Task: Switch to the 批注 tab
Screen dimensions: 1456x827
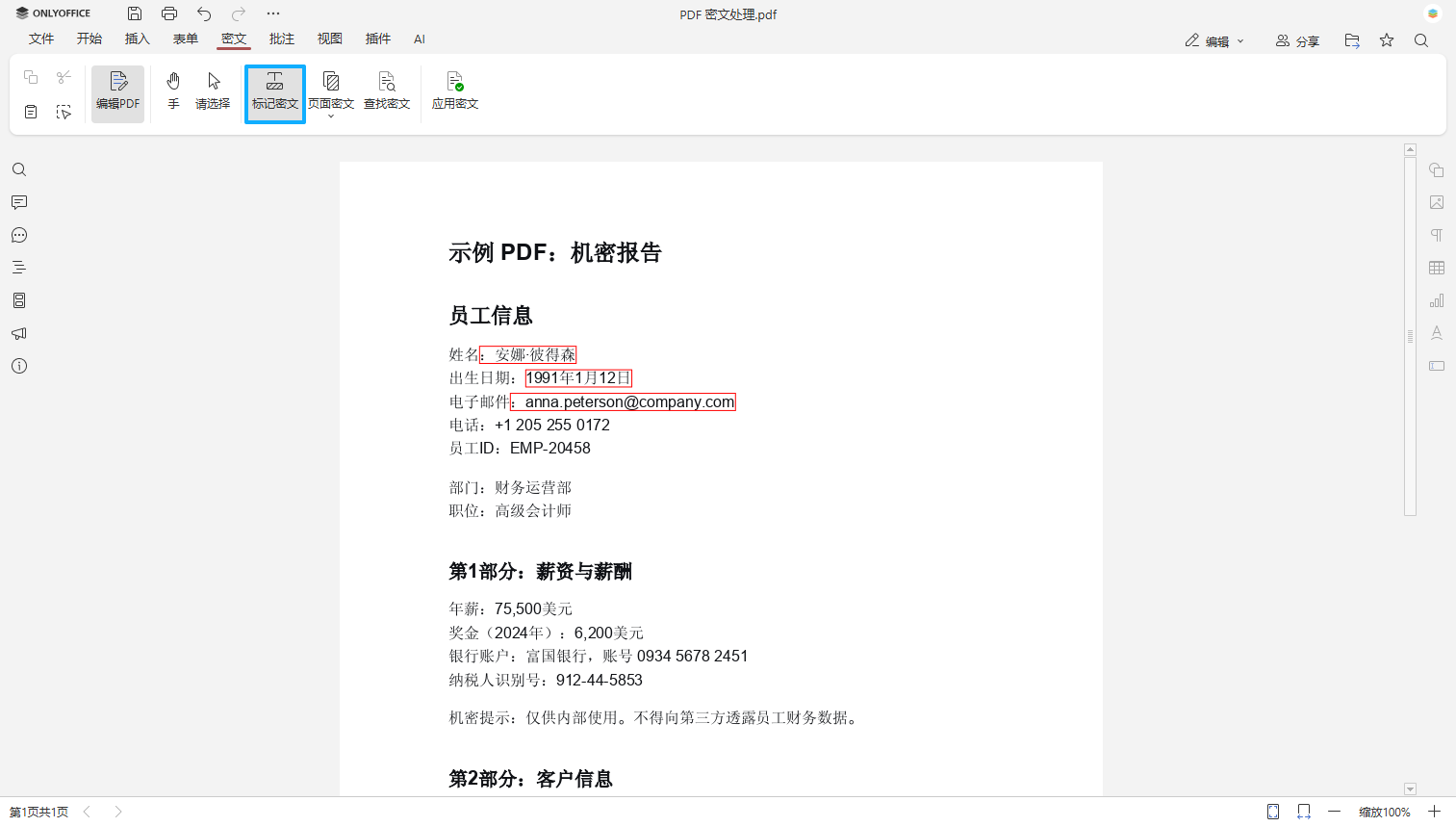Action: point(282,39)
